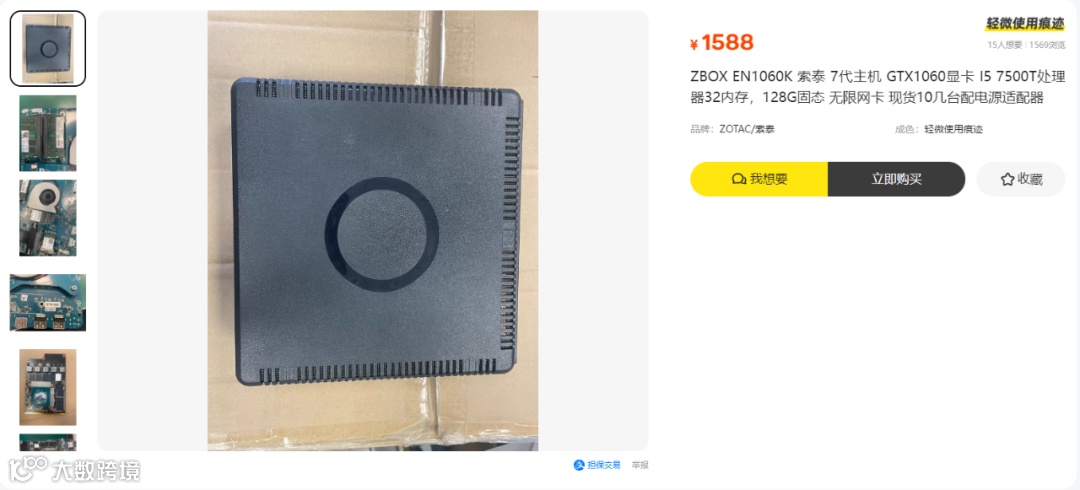1080x490 pixels.
Task: Click the partially visible last thumbnail
Action: tap(48, 442)
